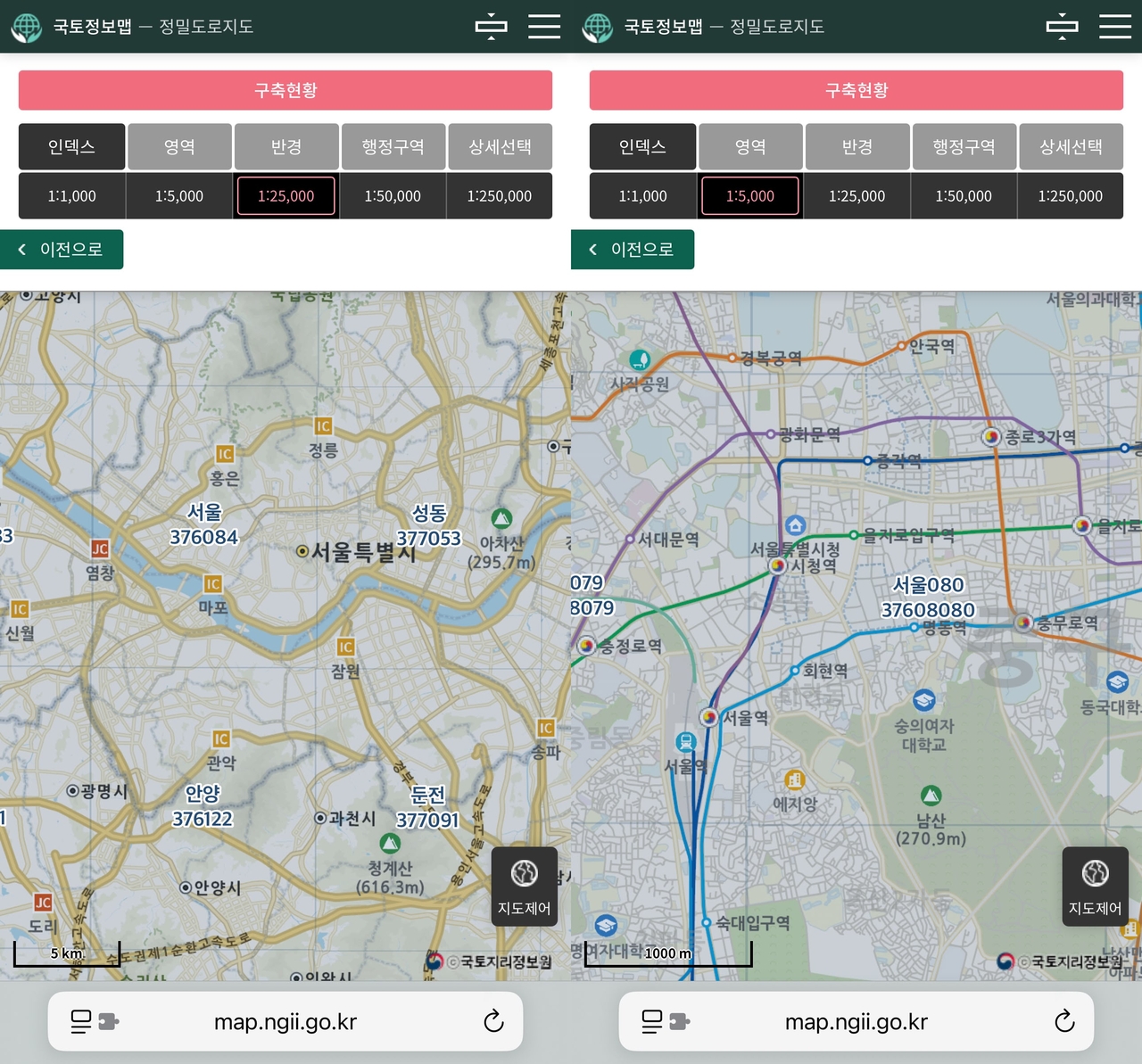
Task: Choose 1:25,000 scale in left window
Action: 286,195
